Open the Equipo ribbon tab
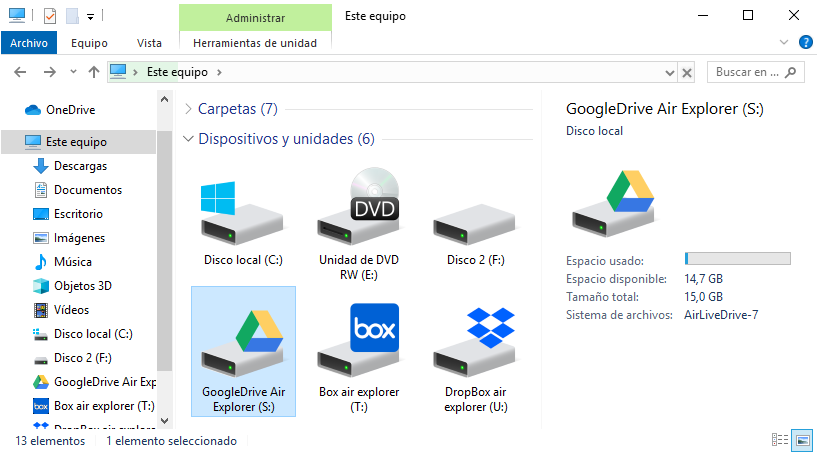The image size is (818, 453). 89,43
